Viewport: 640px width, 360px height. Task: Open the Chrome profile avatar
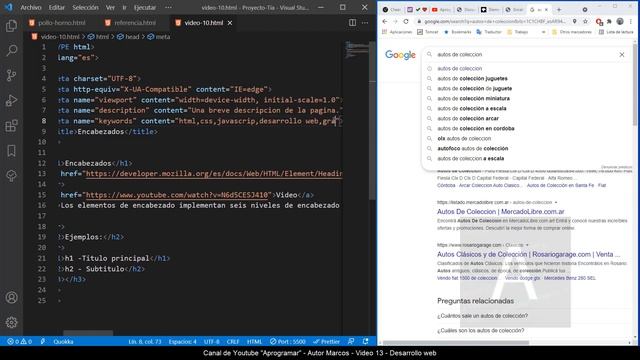620,21
